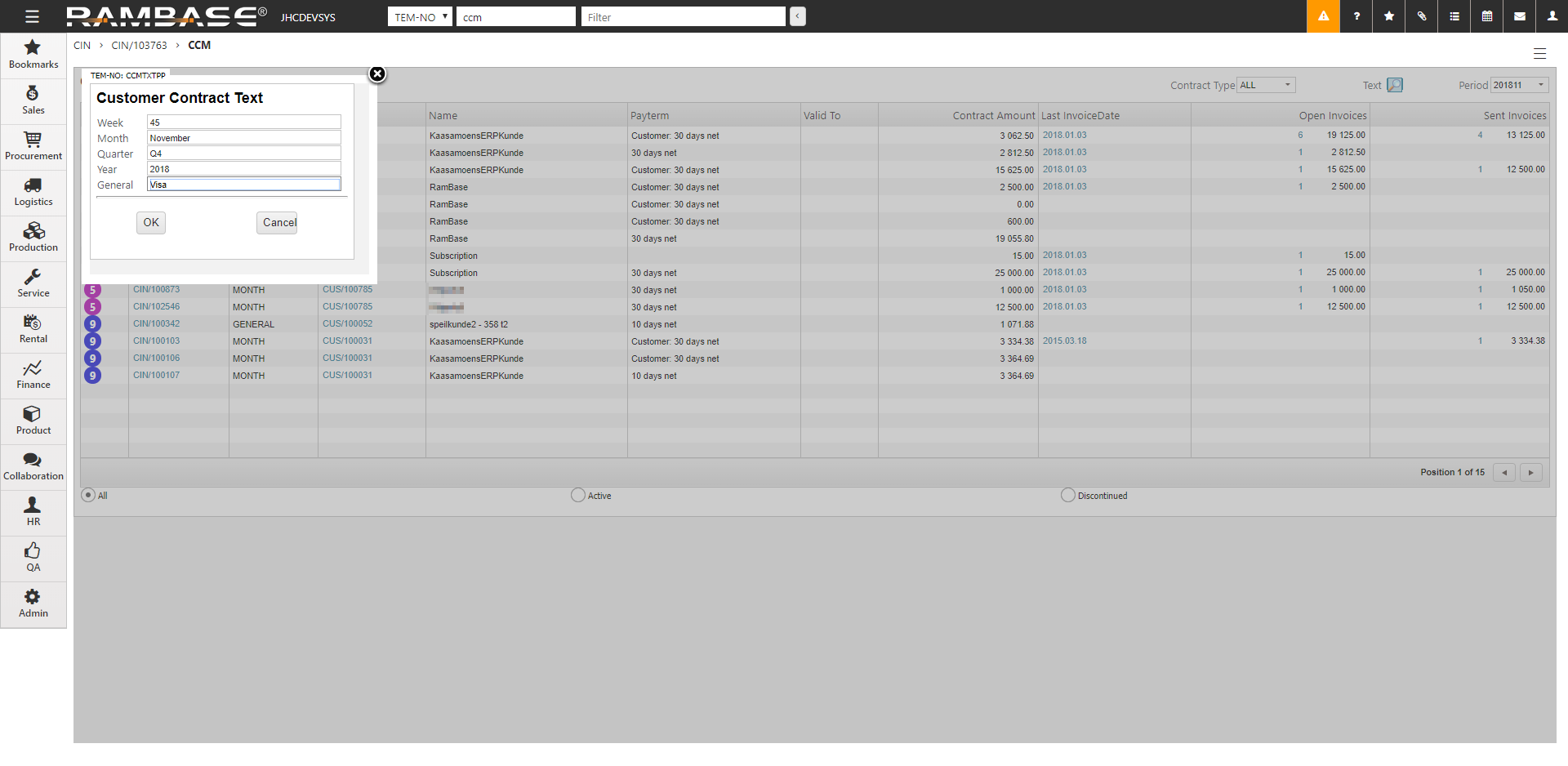1568x766 pixels.
Task: Open the hamburger menu at top left
Action: (32, 16)
